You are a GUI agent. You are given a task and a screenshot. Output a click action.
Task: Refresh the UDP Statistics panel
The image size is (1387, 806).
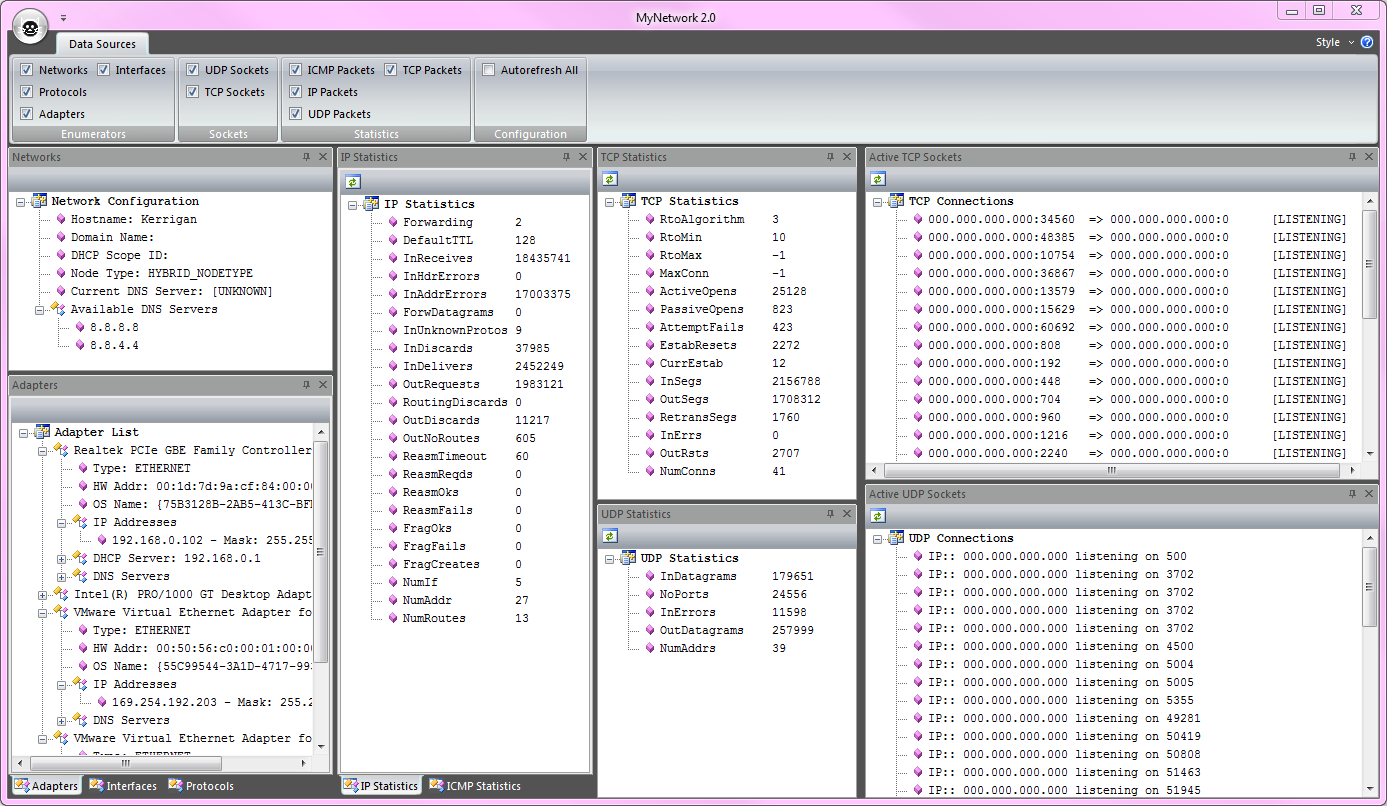click(609, 536)
